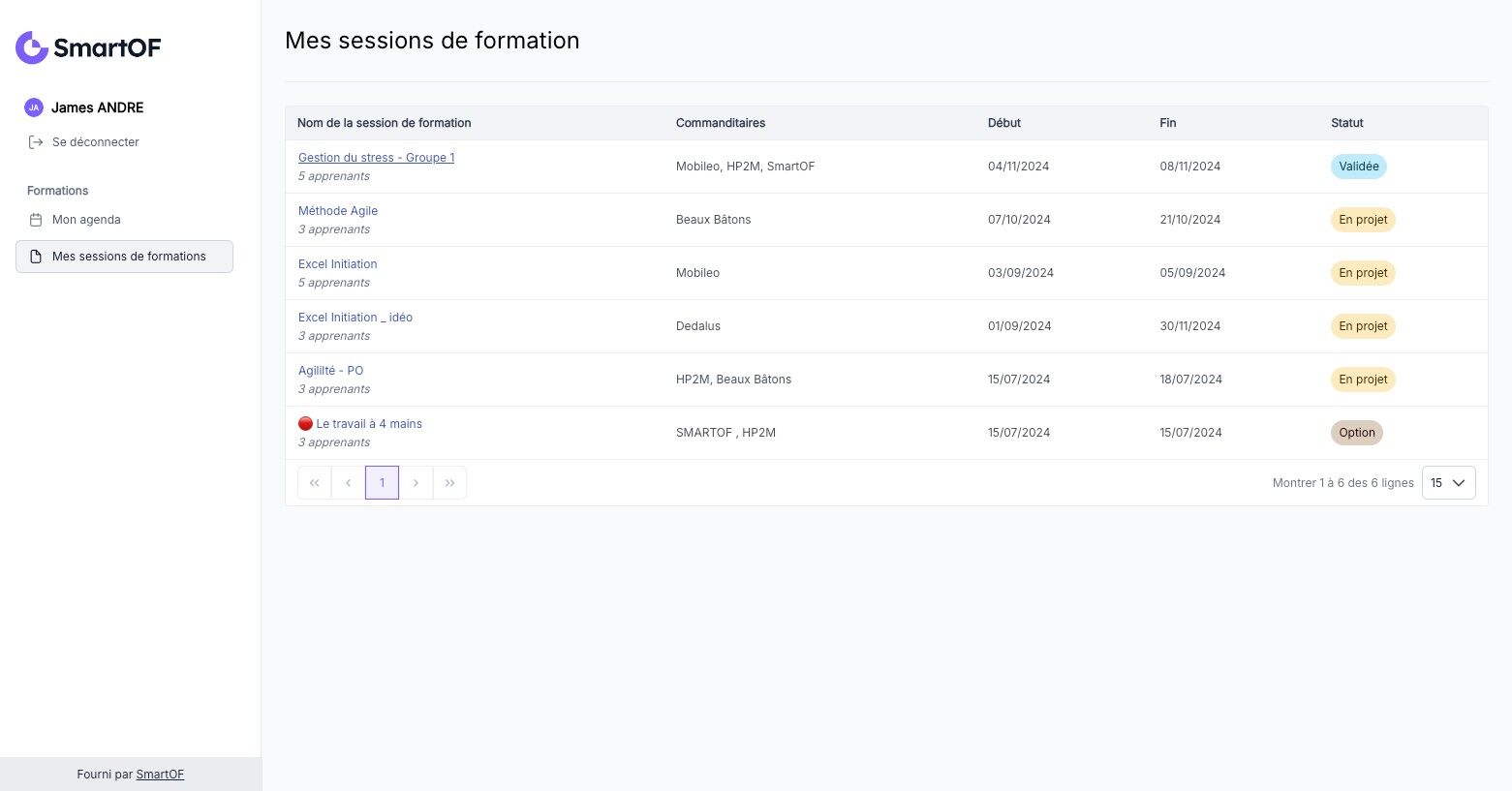Open Gestion du stress - Groupe 1 session

click(x=376, y=158)
